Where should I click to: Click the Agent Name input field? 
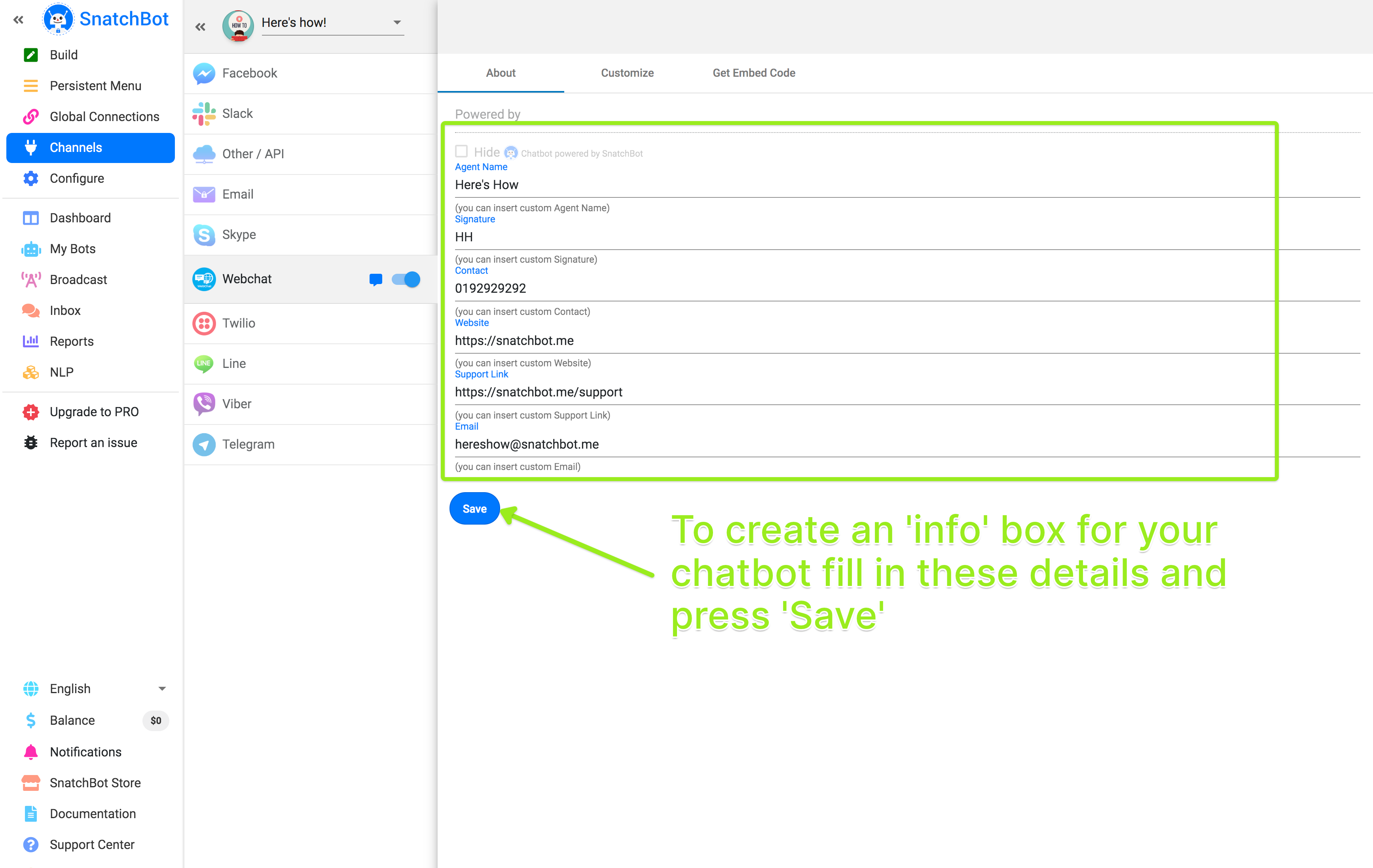click(855, 185)
